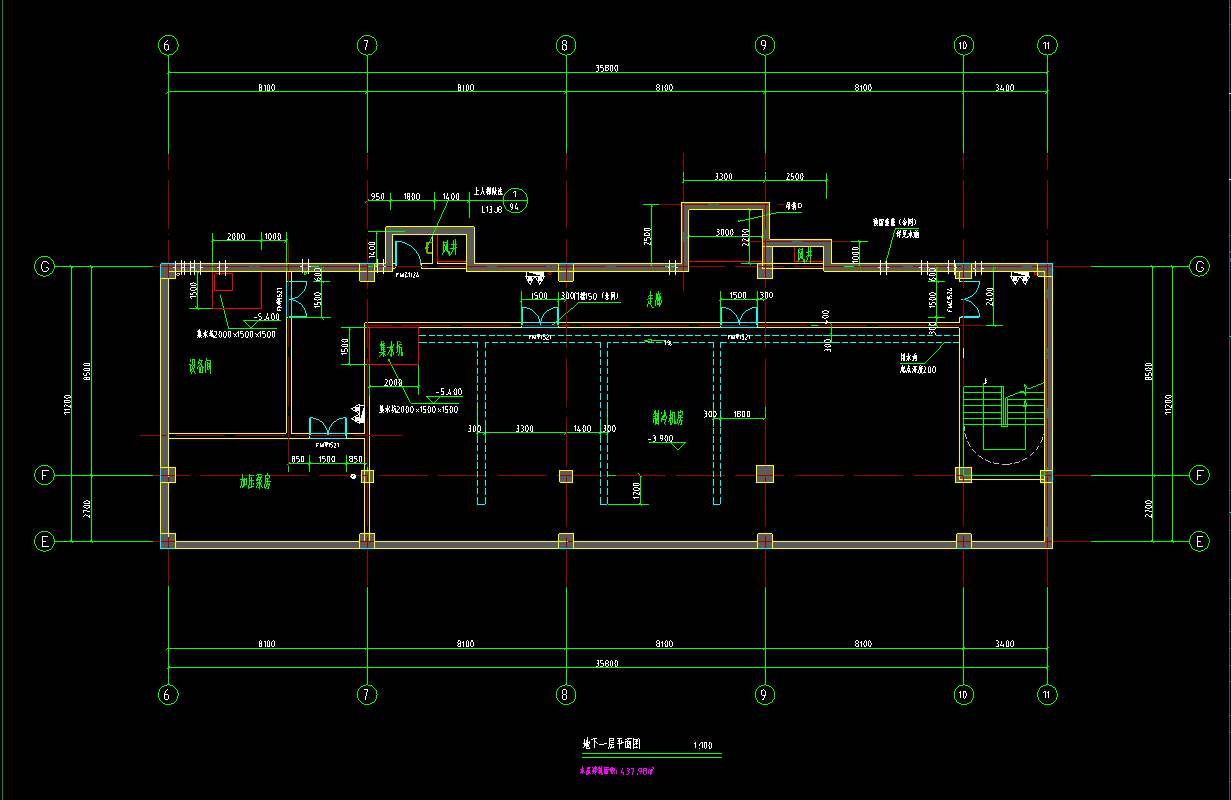The image size is (1231, 800).
Task: Click the bottom axis bubble numbered 11
Action: 1047,694
